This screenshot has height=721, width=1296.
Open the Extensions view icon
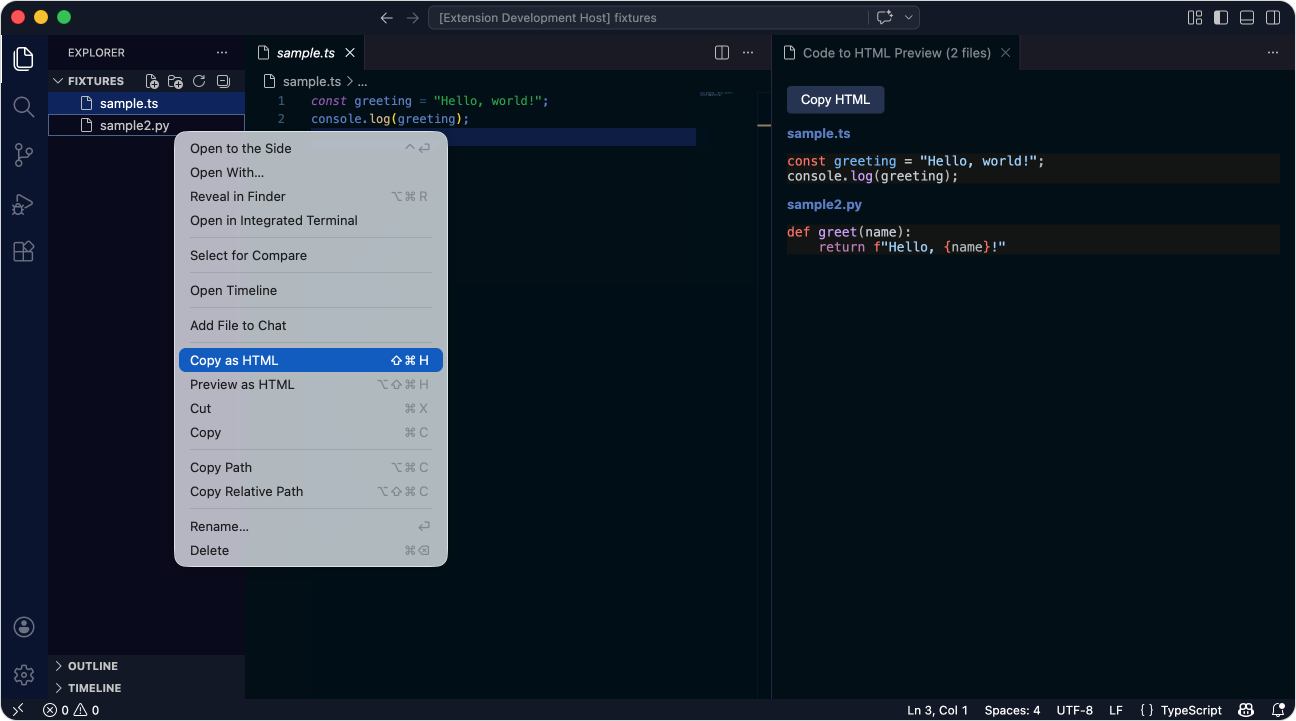(x=24, y=252)
